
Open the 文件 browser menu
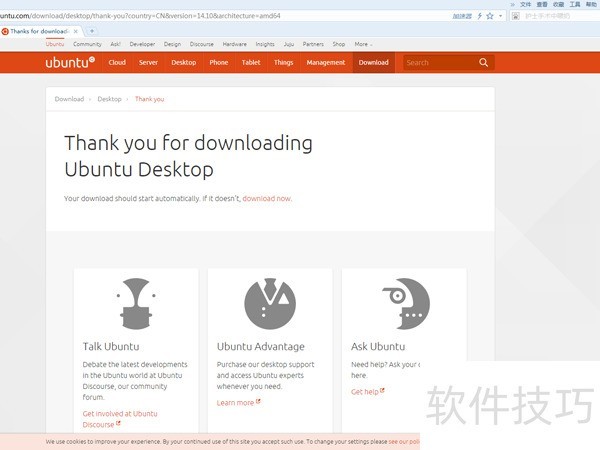coord(526,4)
